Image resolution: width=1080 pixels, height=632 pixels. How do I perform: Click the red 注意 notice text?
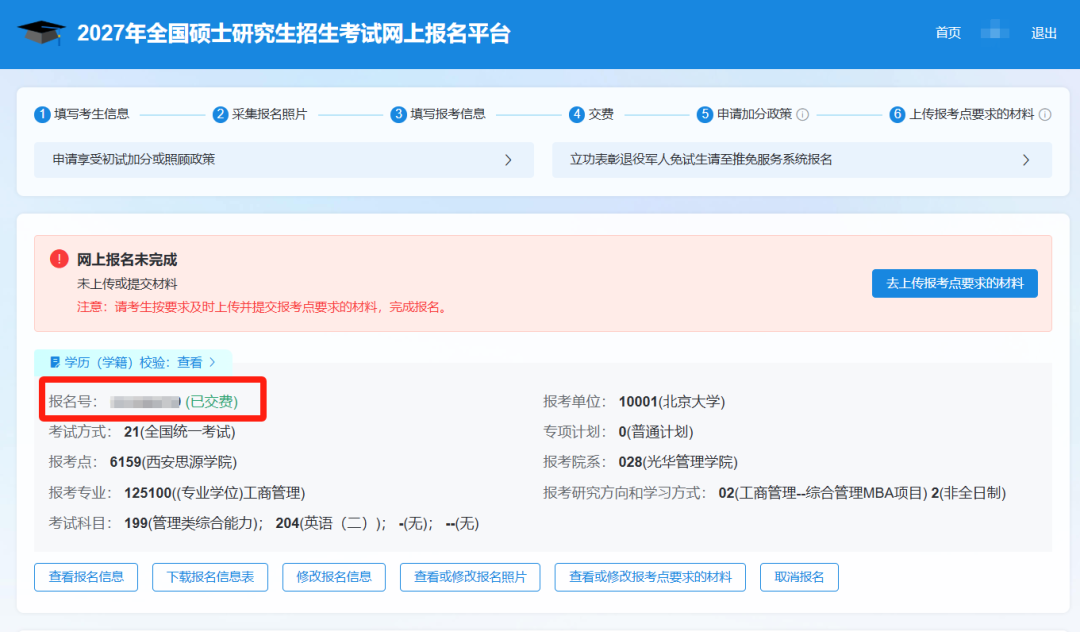[x=264, y=307]
